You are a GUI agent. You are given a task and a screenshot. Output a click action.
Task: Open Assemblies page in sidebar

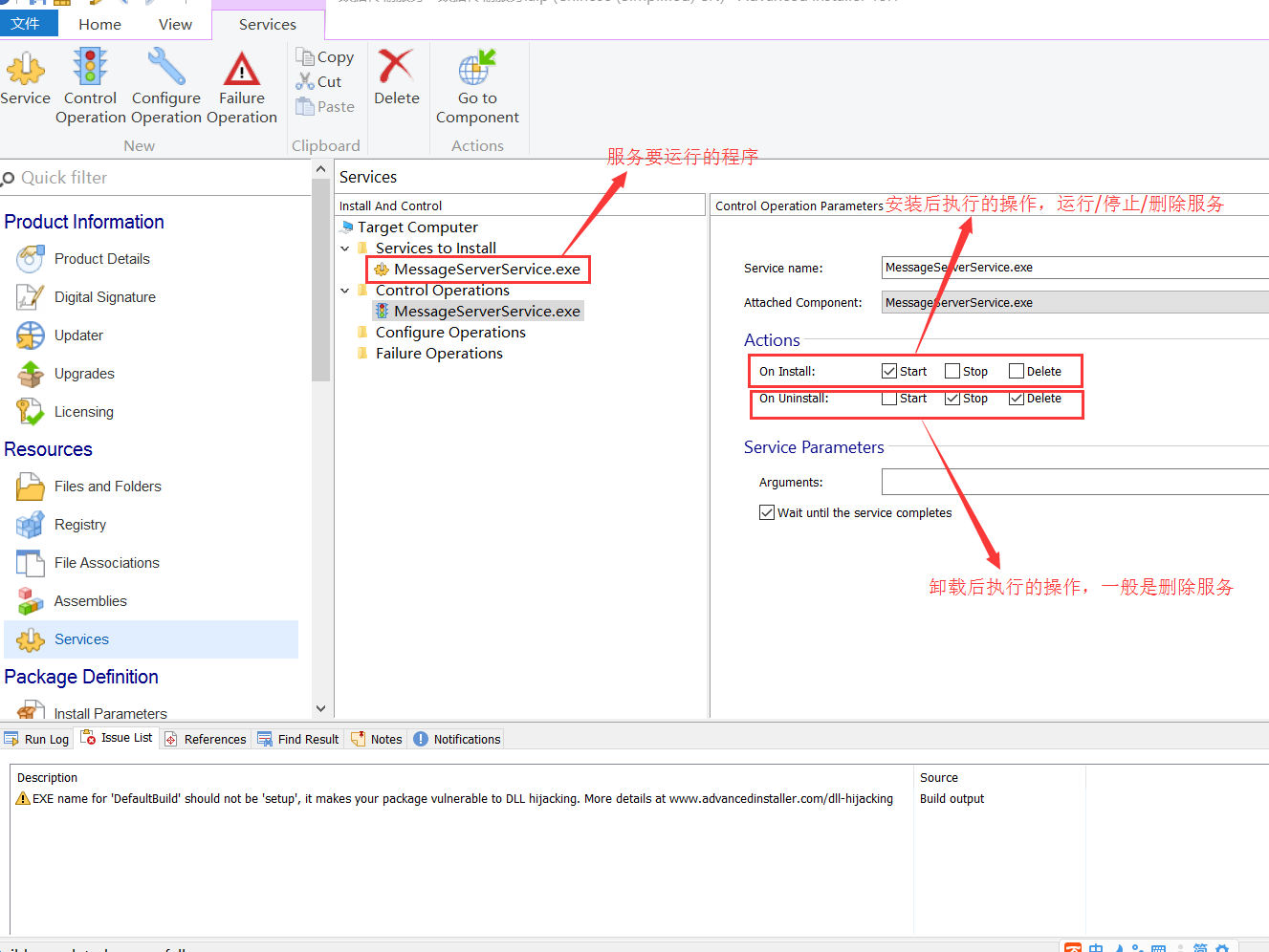90,601
